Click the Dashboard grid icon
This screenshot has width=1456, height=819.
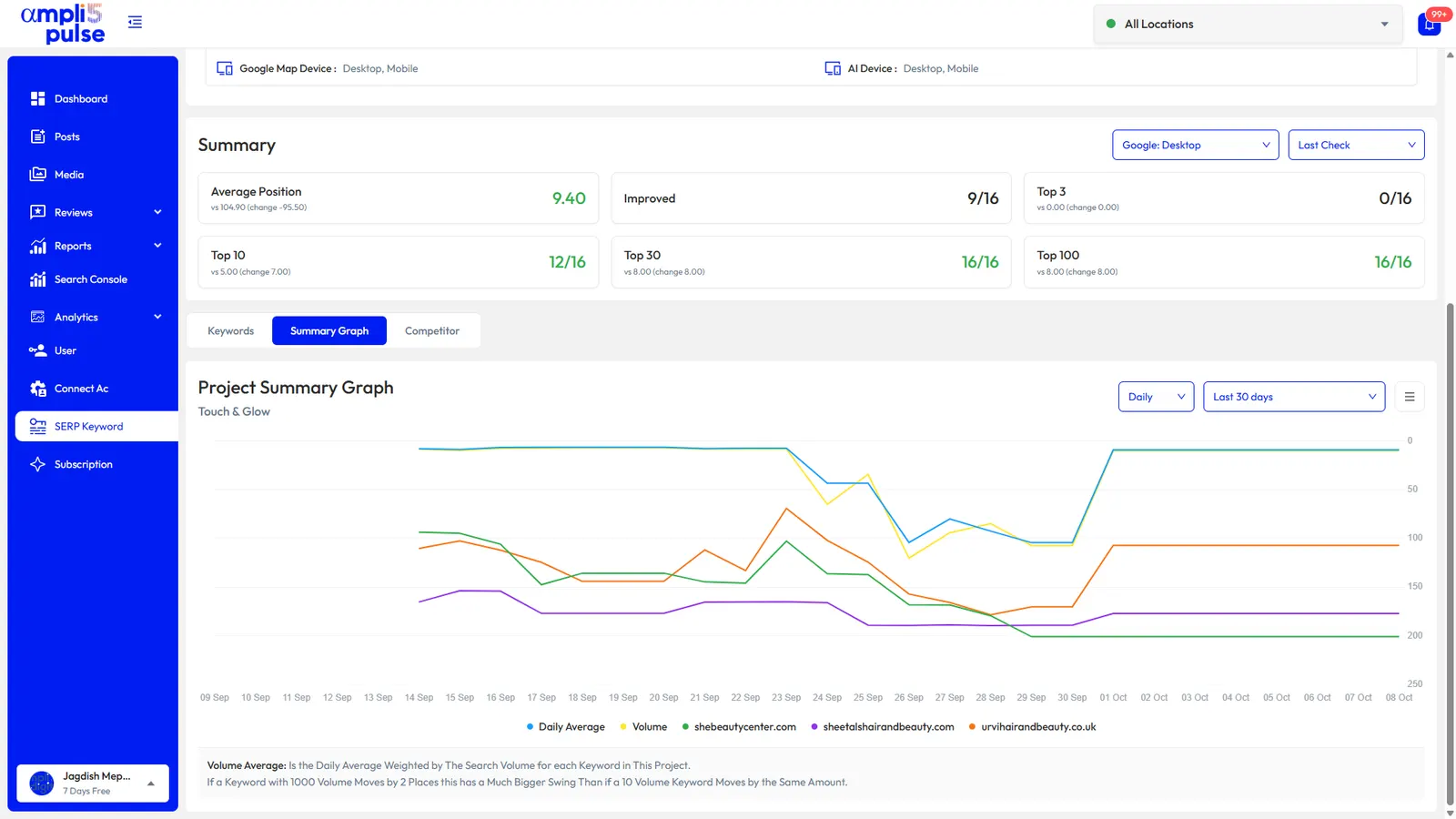click(x=37, y=98)
